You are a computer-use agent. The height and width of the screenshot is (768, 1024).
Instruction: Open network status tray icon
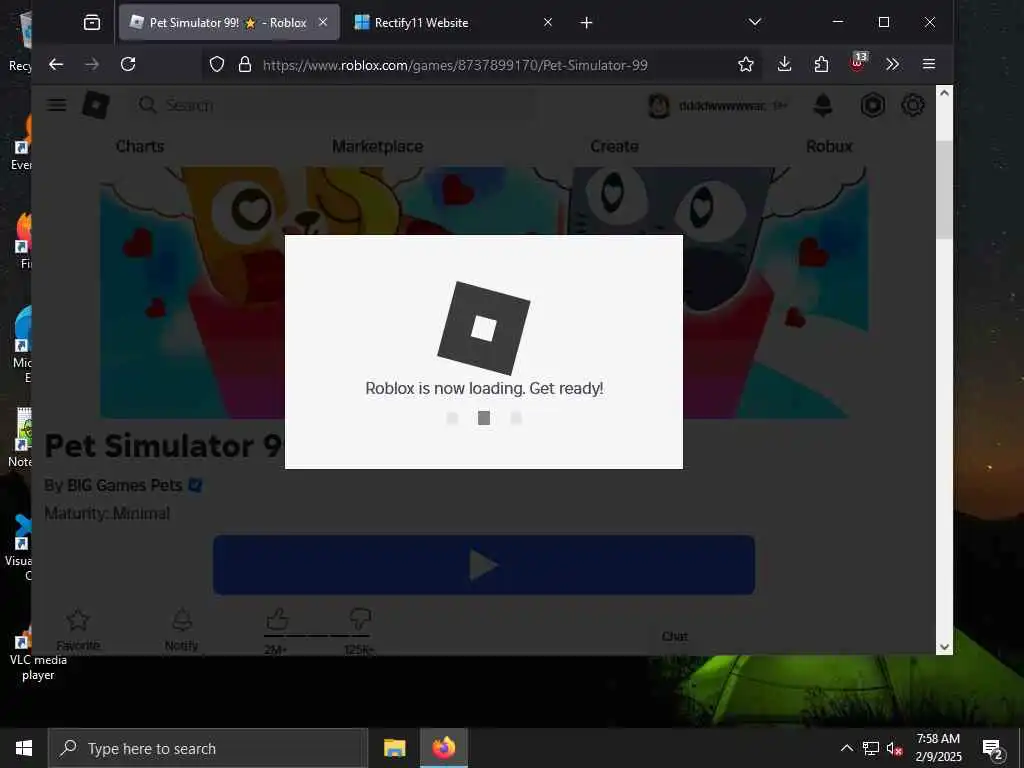[871, 748]
